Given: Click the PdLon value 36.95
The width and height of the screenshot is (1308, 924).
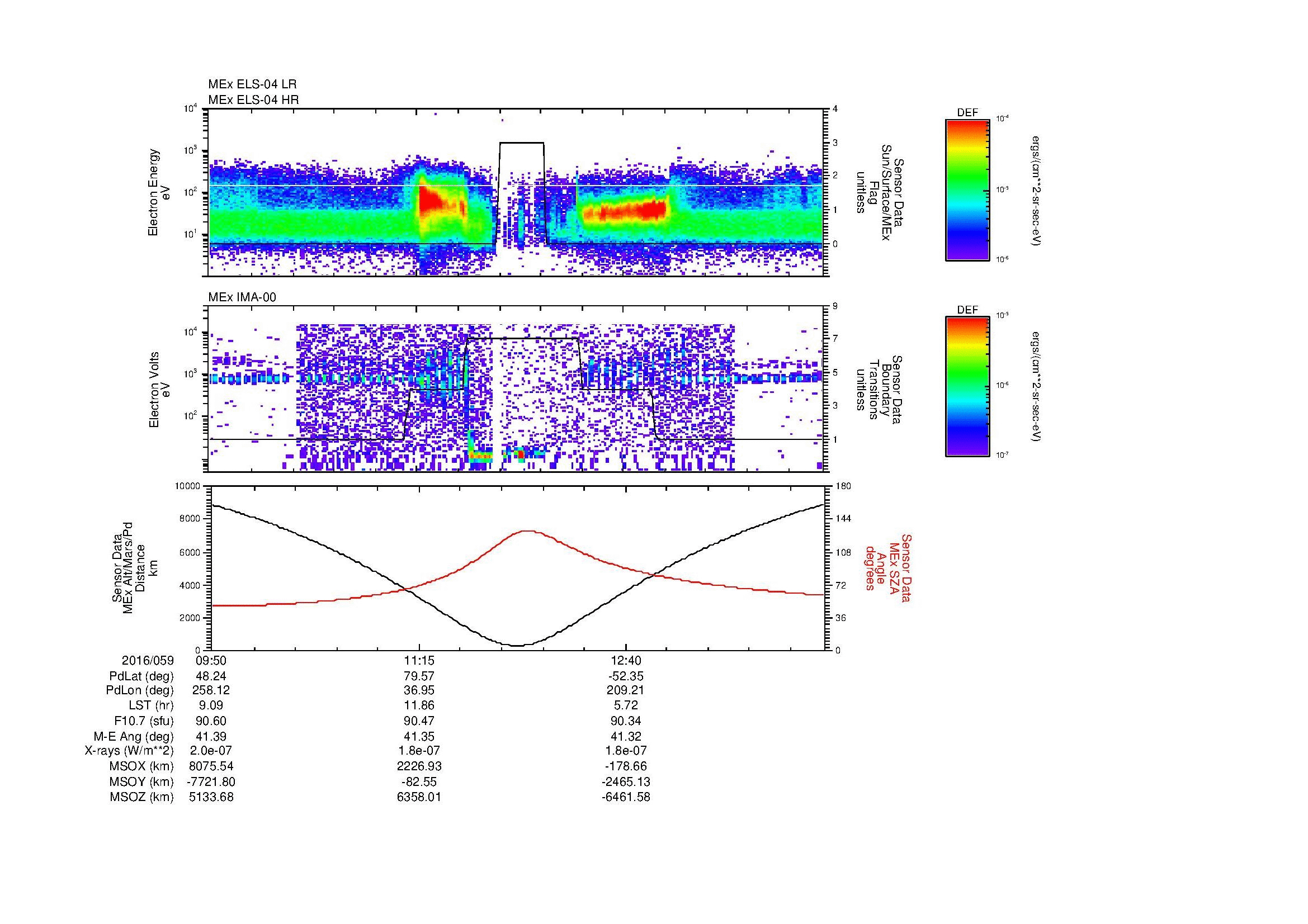Looking at the screenshot, I should [419, 690].
